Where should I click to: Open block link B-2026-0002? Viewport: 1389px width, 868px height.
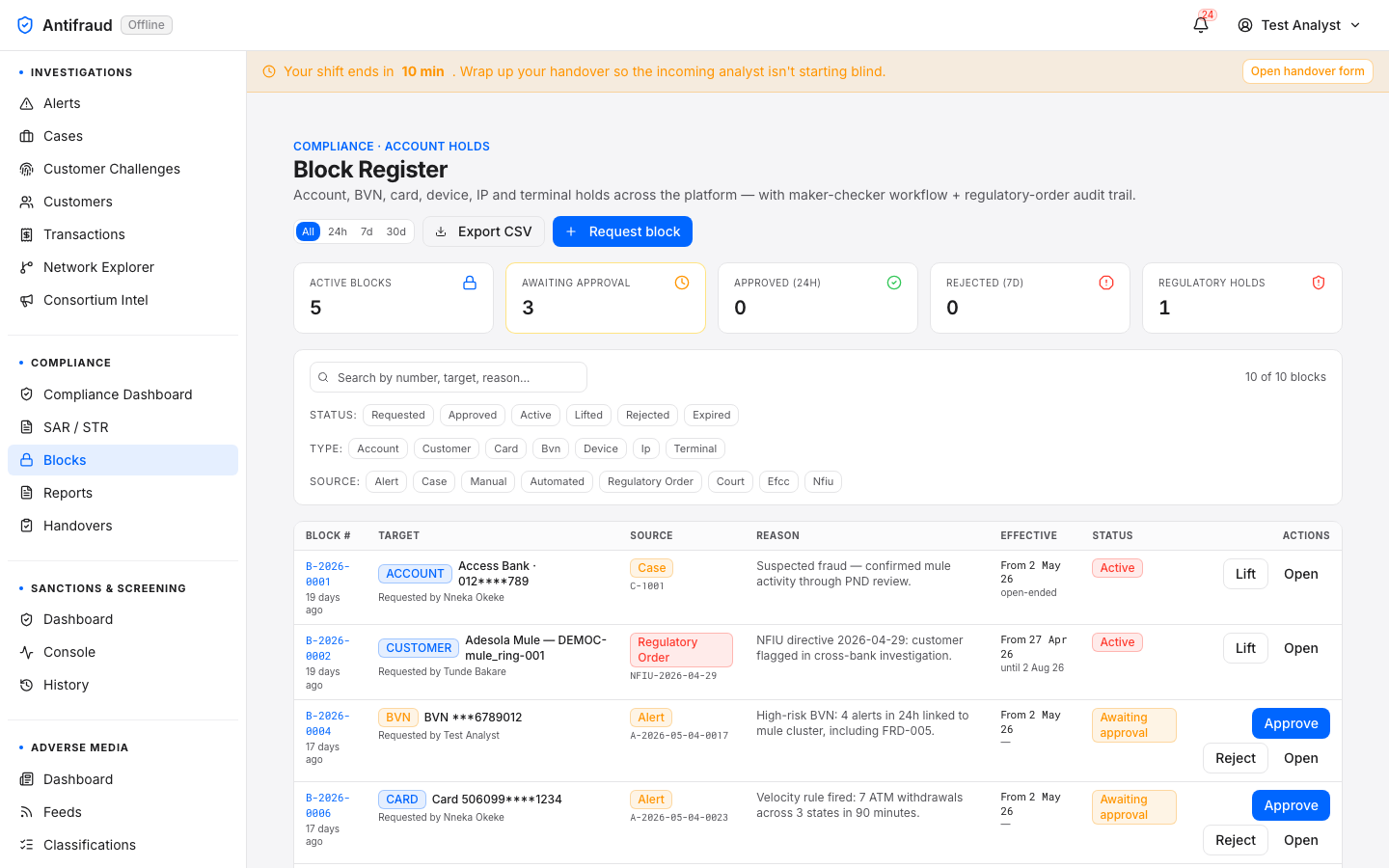[328, 648]
